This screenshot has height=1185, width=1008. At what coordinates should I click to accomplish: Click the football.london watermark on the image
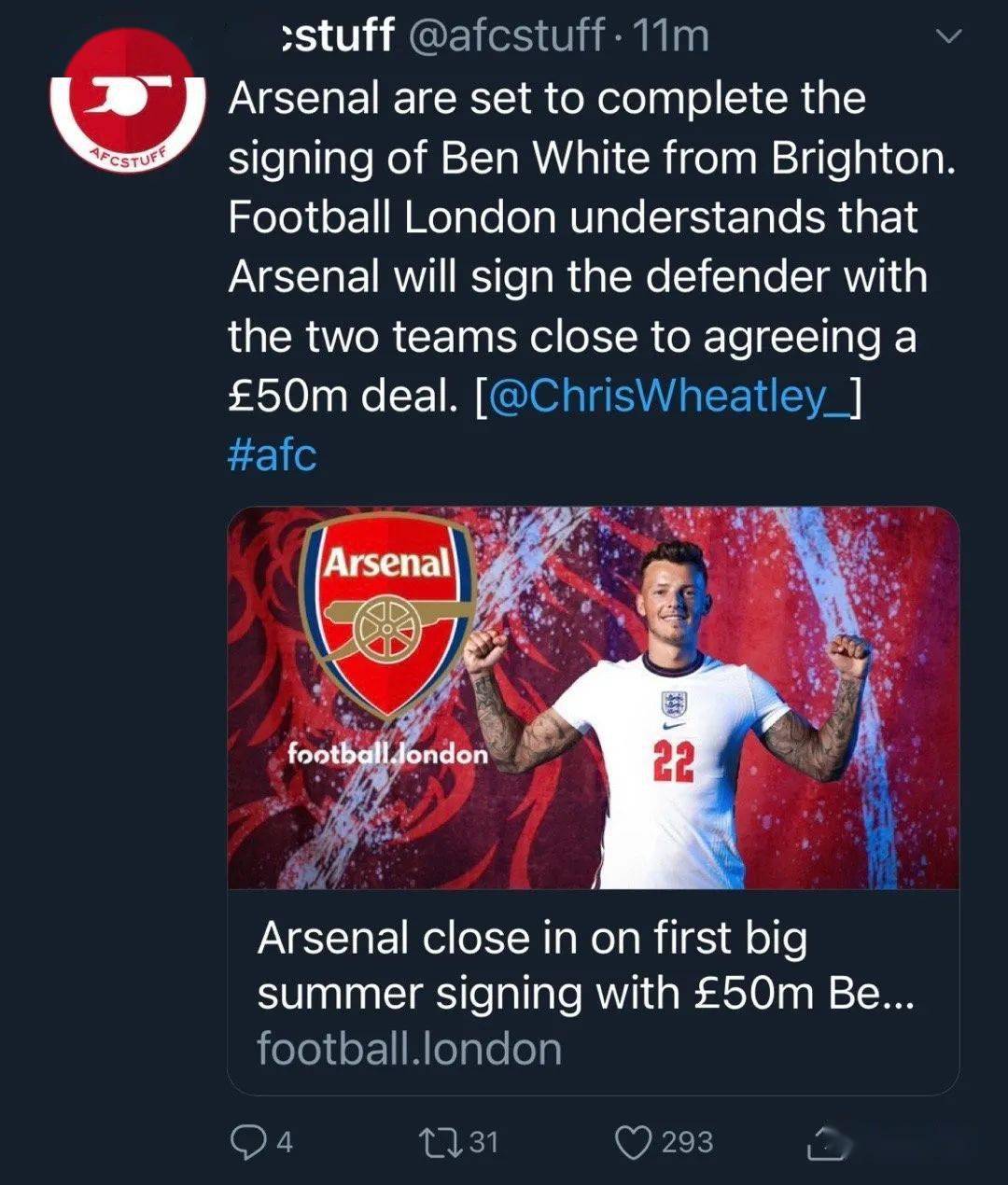tap(387, 753)
